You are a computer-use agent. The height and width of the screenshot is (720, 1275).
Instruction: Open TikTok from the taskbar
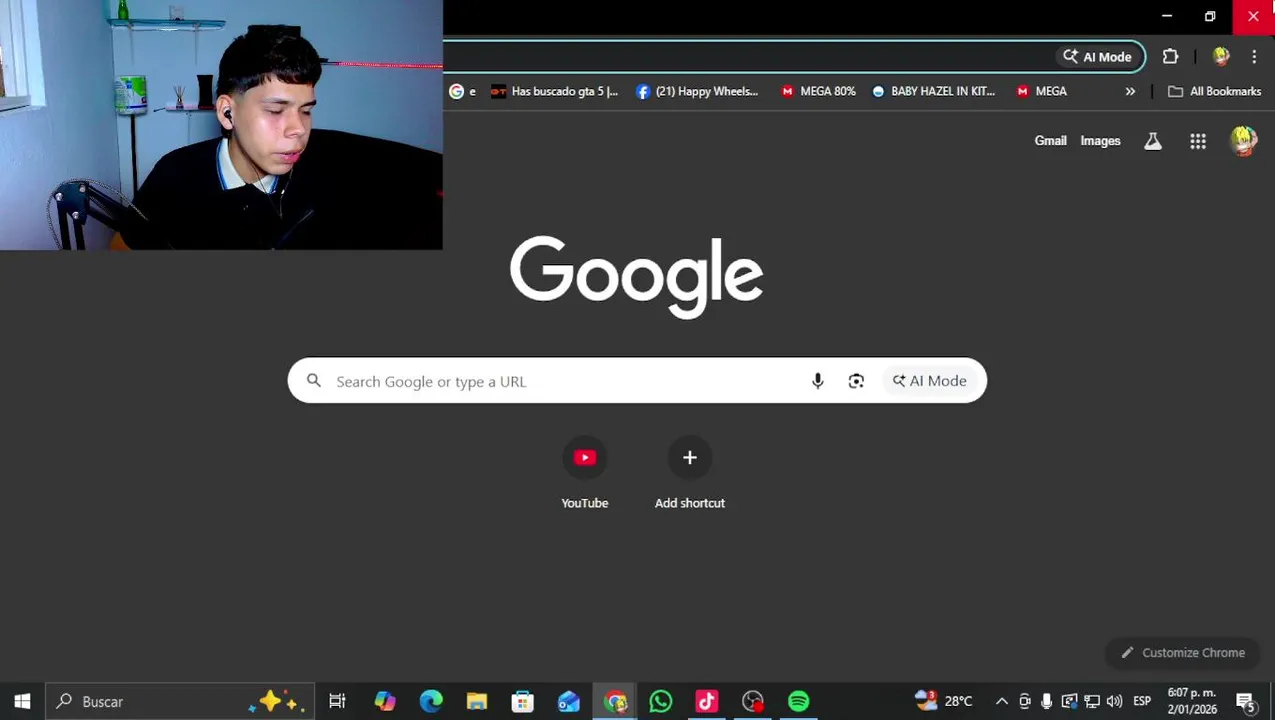click(x=707, y=702)
